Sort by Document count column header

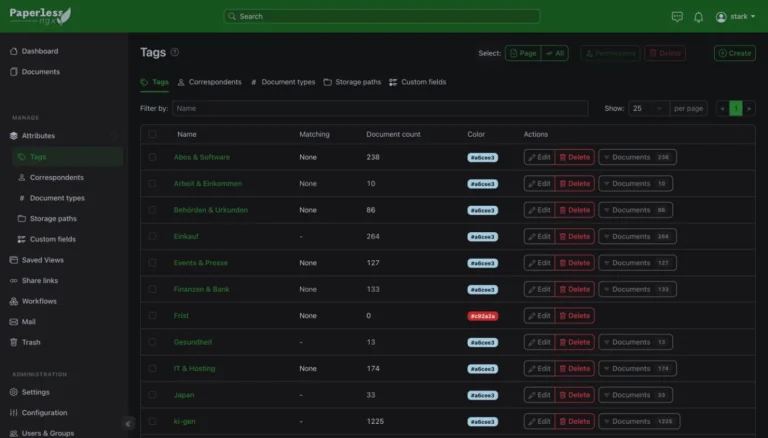[393, 134]
